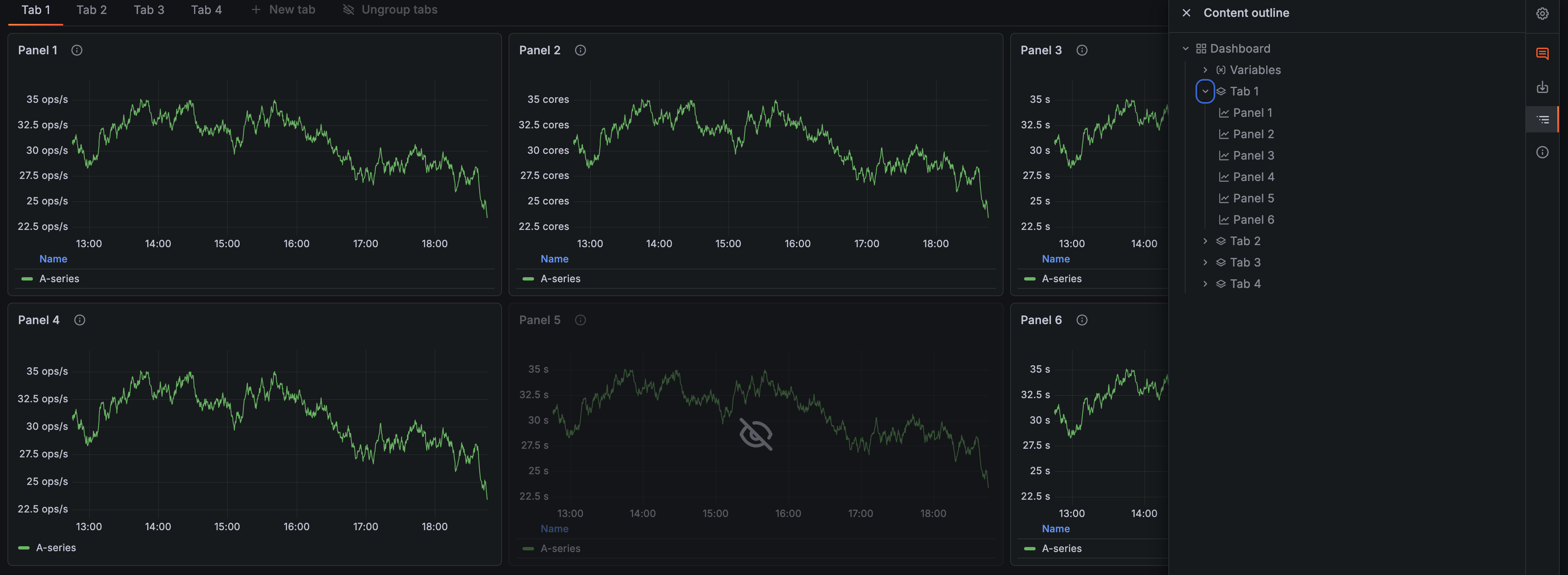Click the New tab button

[x=284, y=10]
